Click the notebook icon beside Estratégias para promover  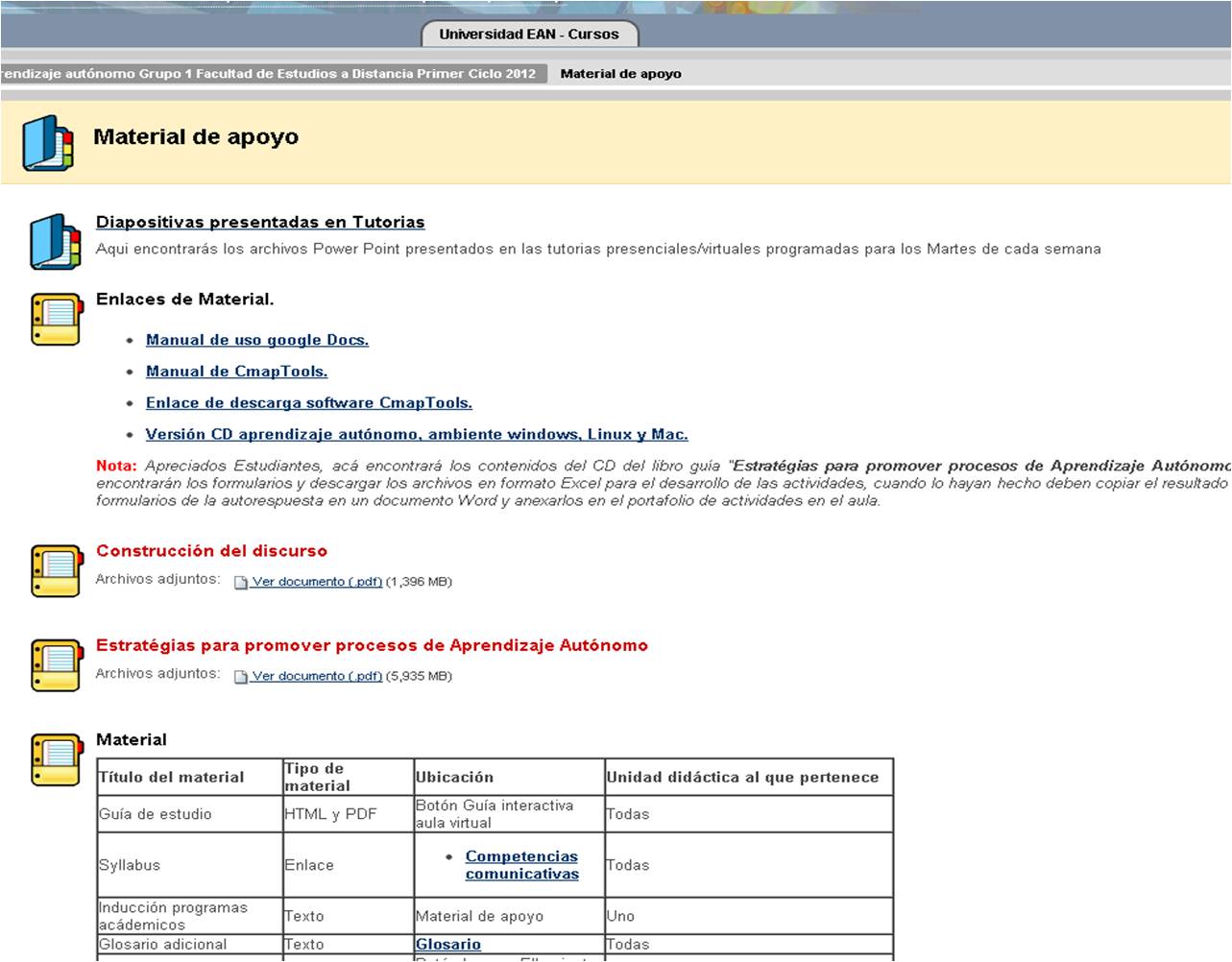point(57,664)
